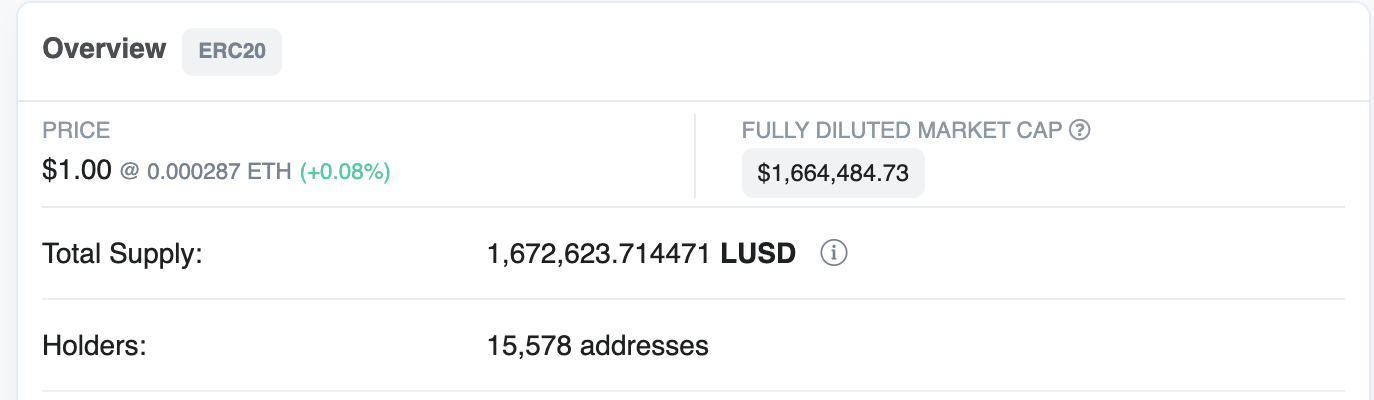Click the Overview card heading
This screenshot has height=400, width=1374.
coord(104,49)
